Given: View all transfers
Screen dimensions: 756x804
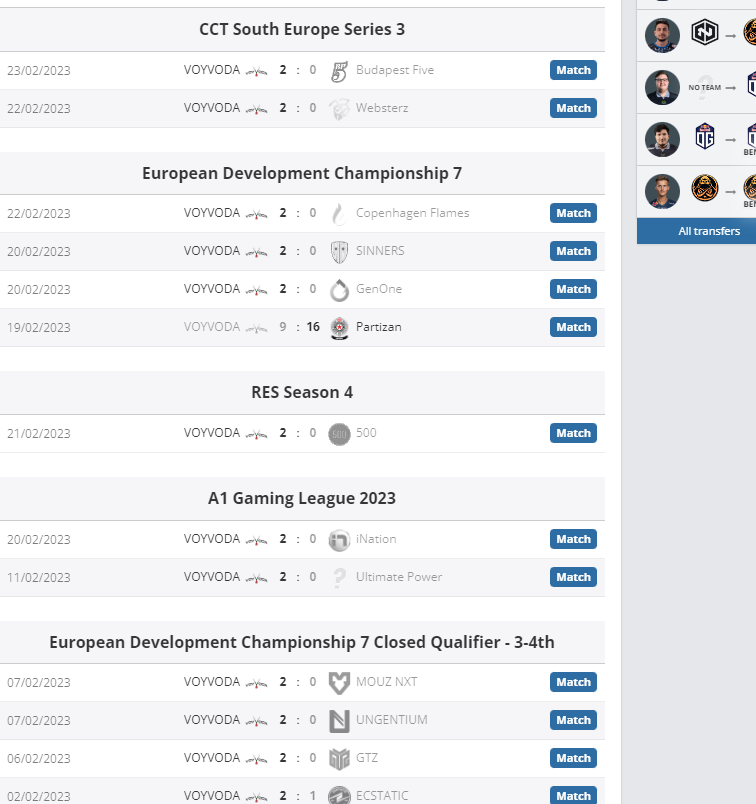Looking at the screenshot, I should click(x=709, y=231).
